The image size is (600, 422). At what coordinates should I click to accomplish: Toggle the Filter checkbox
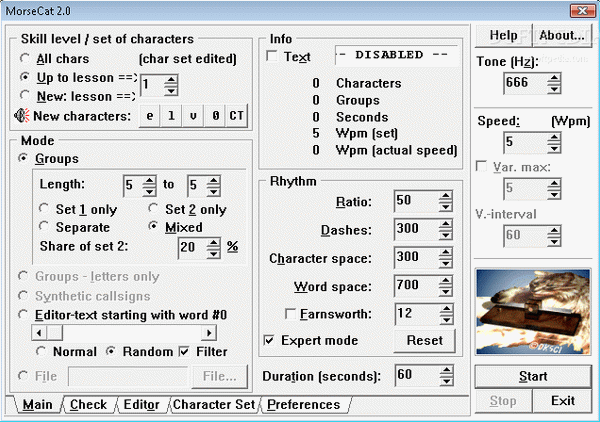[x=184, y=351]
